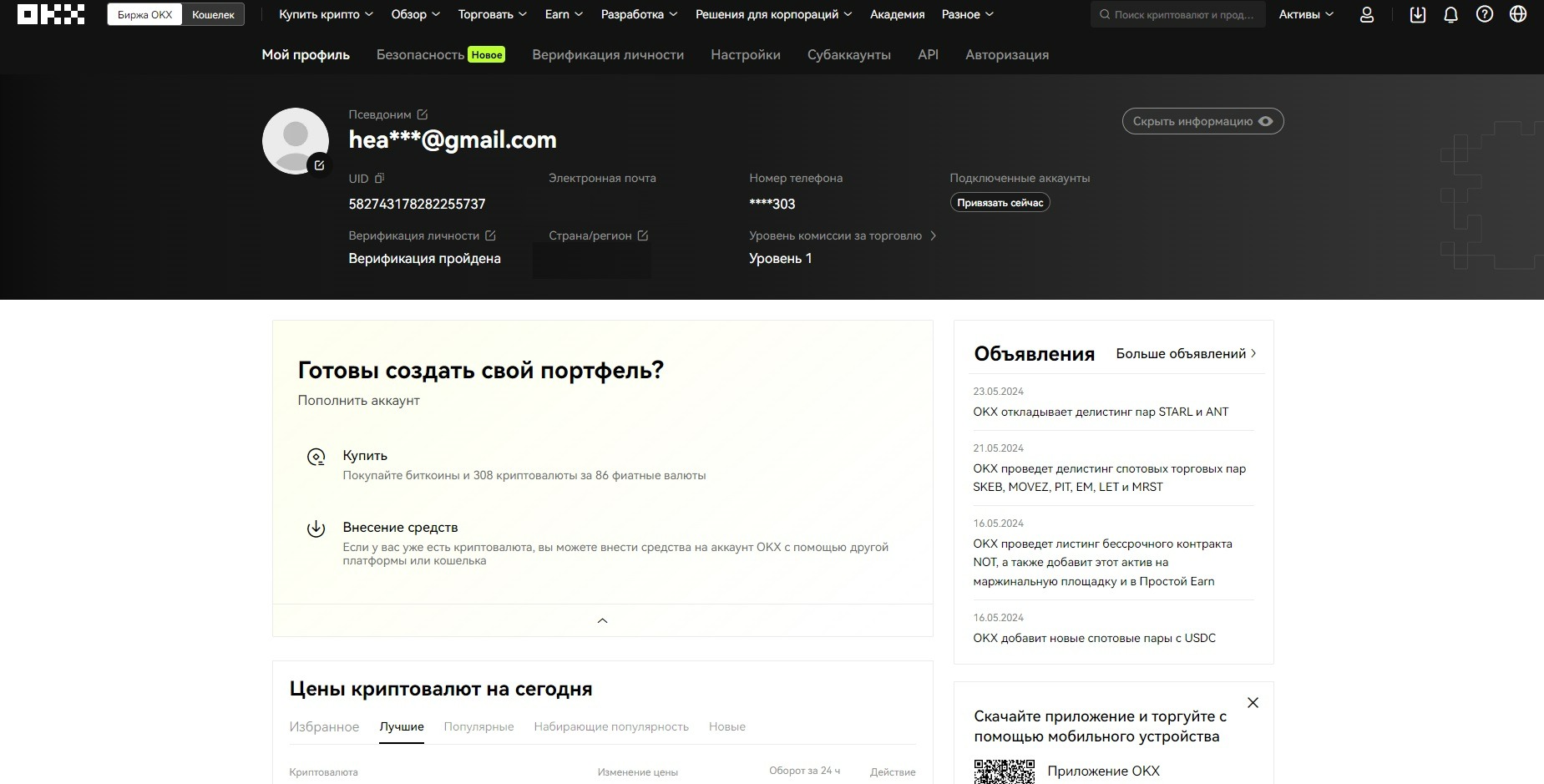This screenshot has width=1544, height=784.
Task: Expand Решения для корпораций menu
Action: (774, 14)
